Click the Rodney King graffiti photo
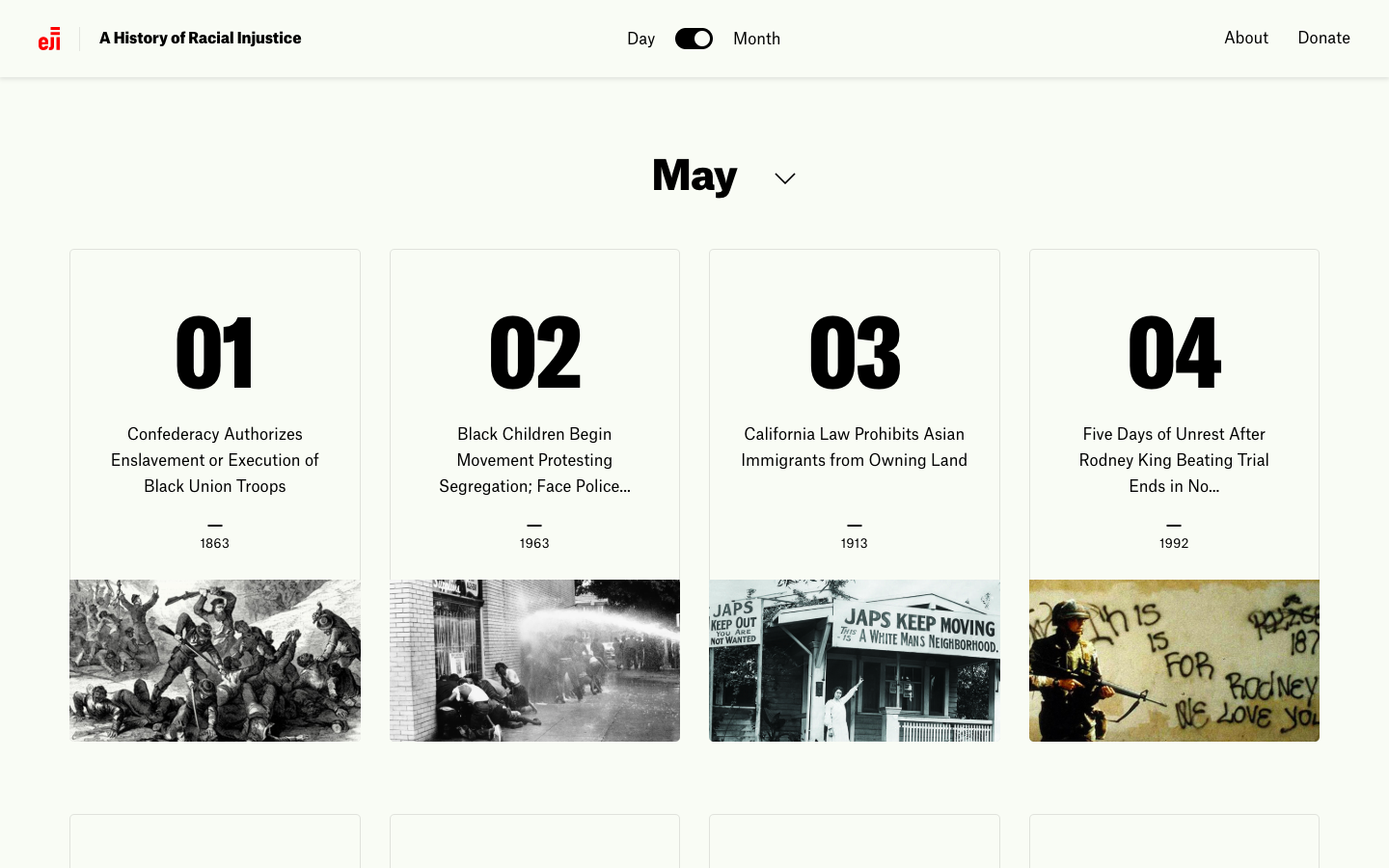 tap(1174, 661)
